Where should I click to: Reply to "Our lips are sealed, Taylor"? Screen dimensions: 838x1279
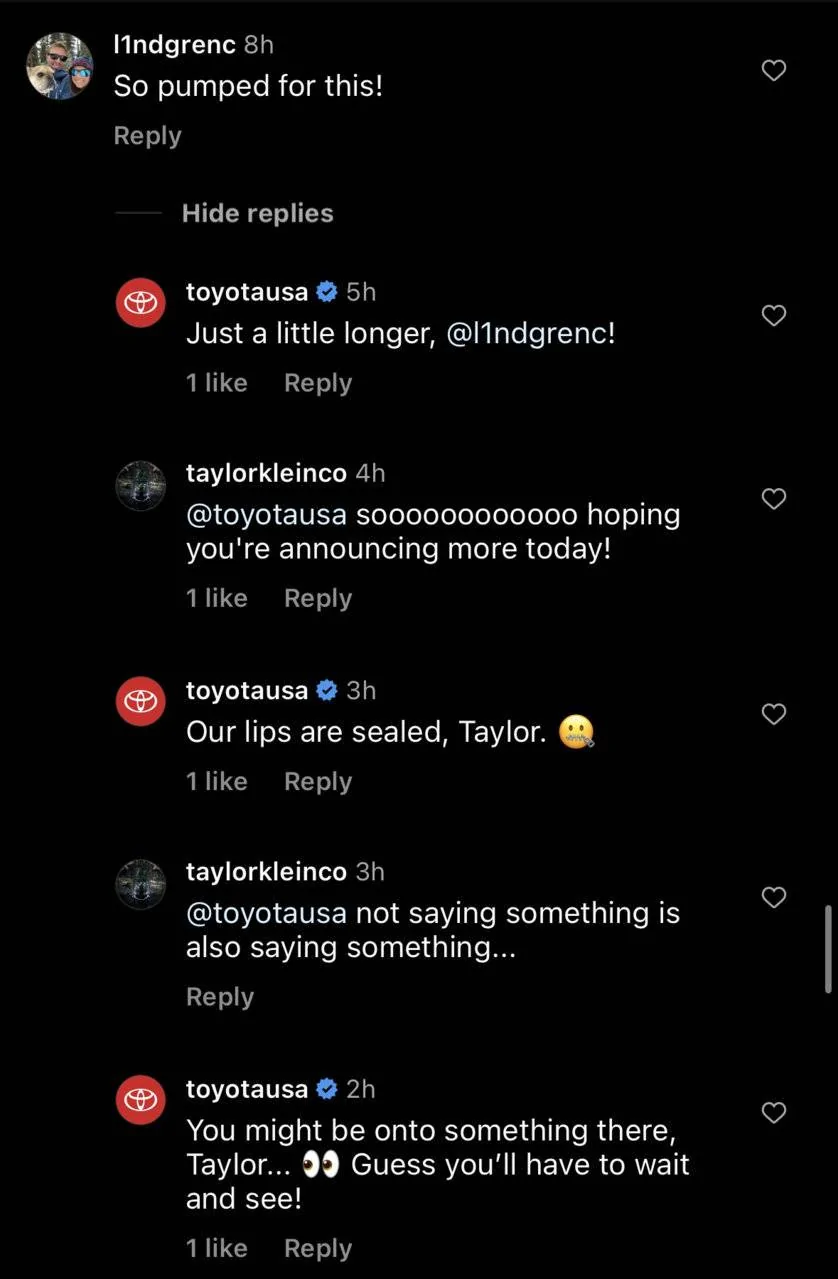tap(317, 781)
